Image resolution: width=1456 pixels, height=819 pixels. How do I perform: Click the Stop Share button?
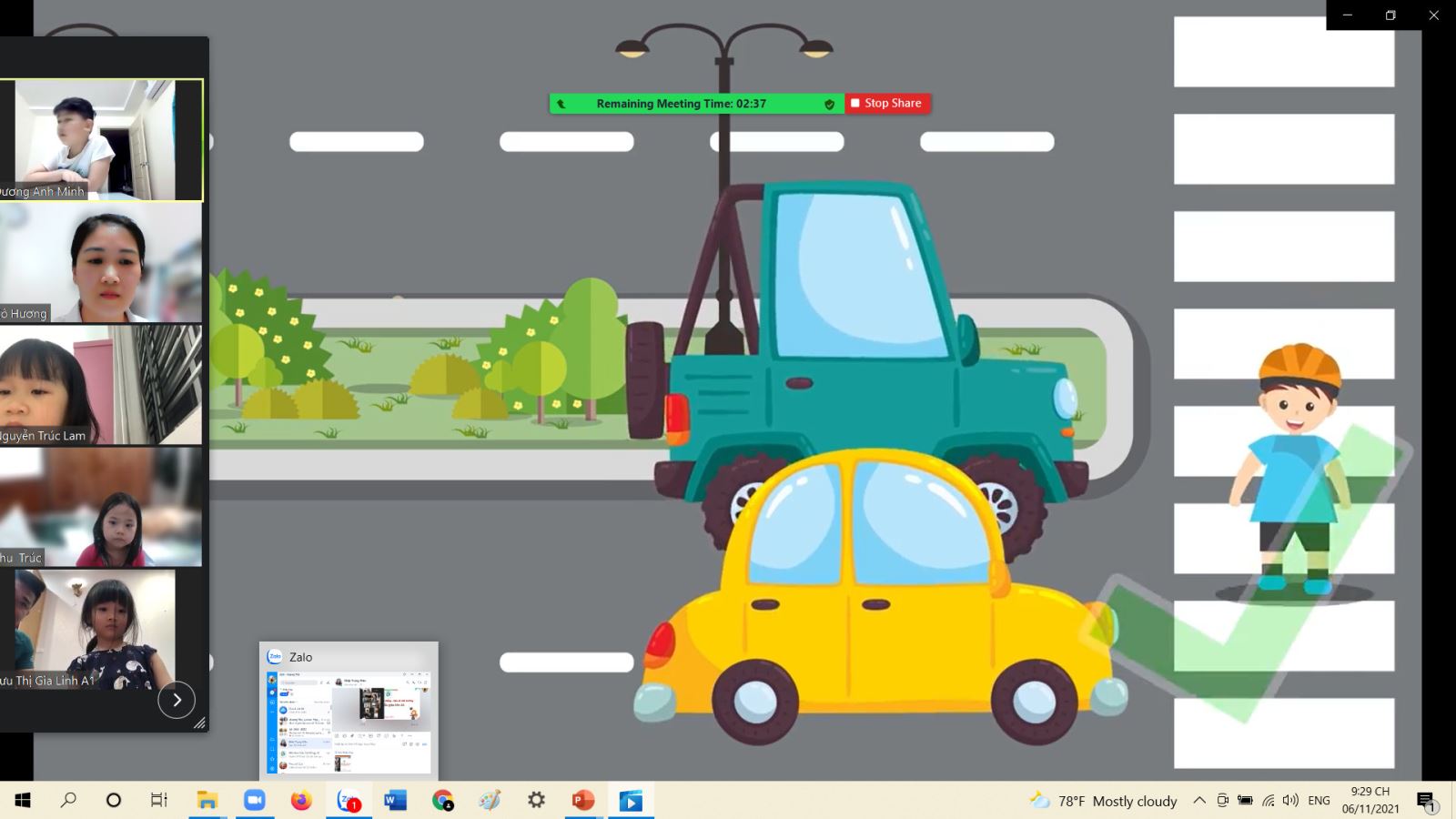(886, 104)
